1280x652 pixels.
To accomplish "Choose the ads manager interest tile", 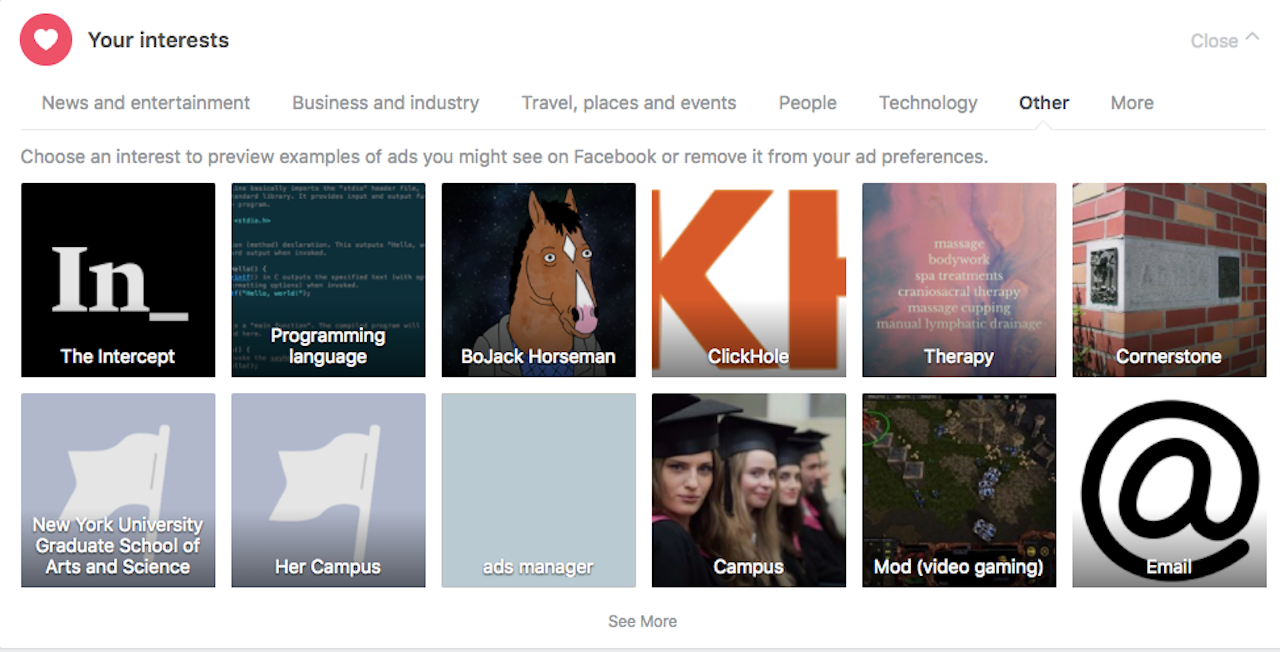I will 539,490.
